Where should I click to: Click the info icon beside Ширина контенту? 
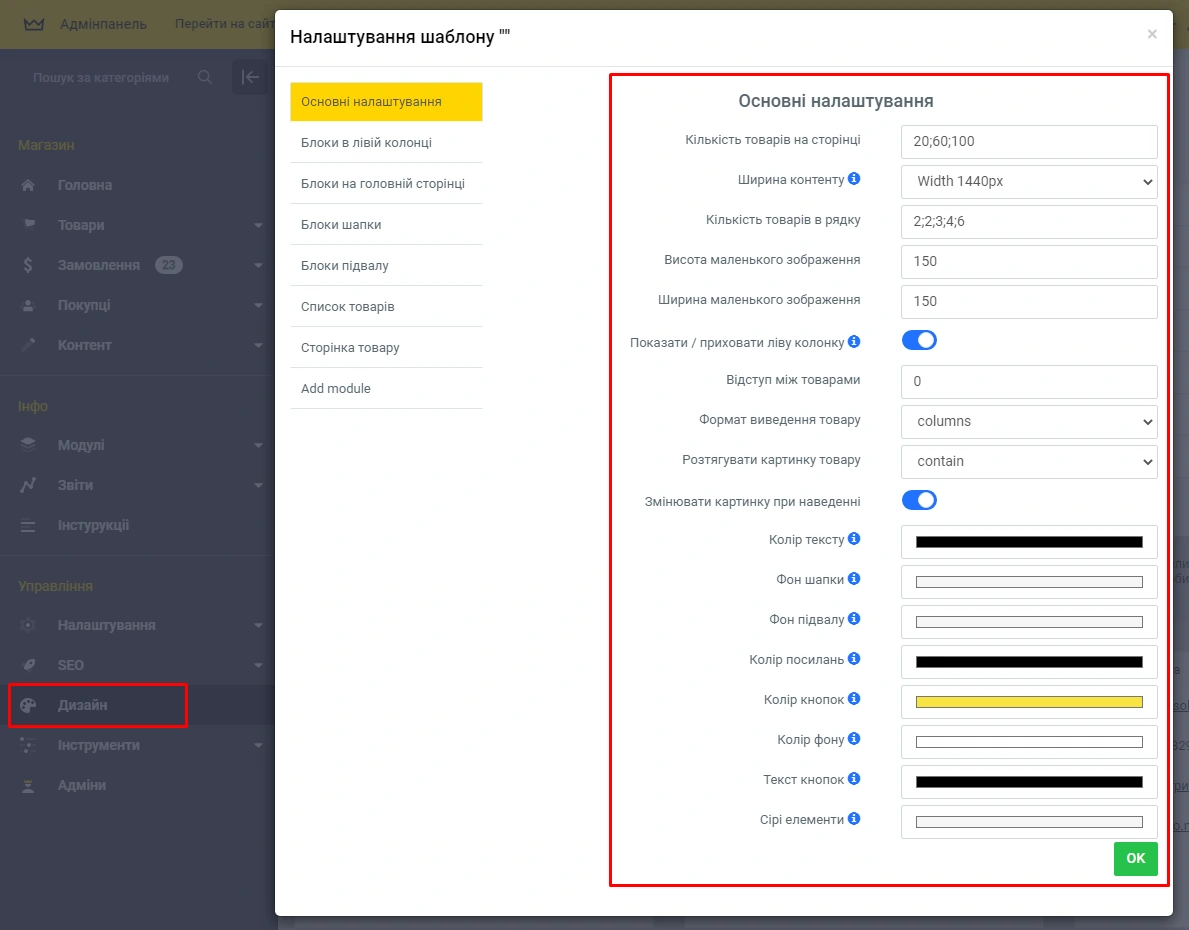(x=854, y=180)
